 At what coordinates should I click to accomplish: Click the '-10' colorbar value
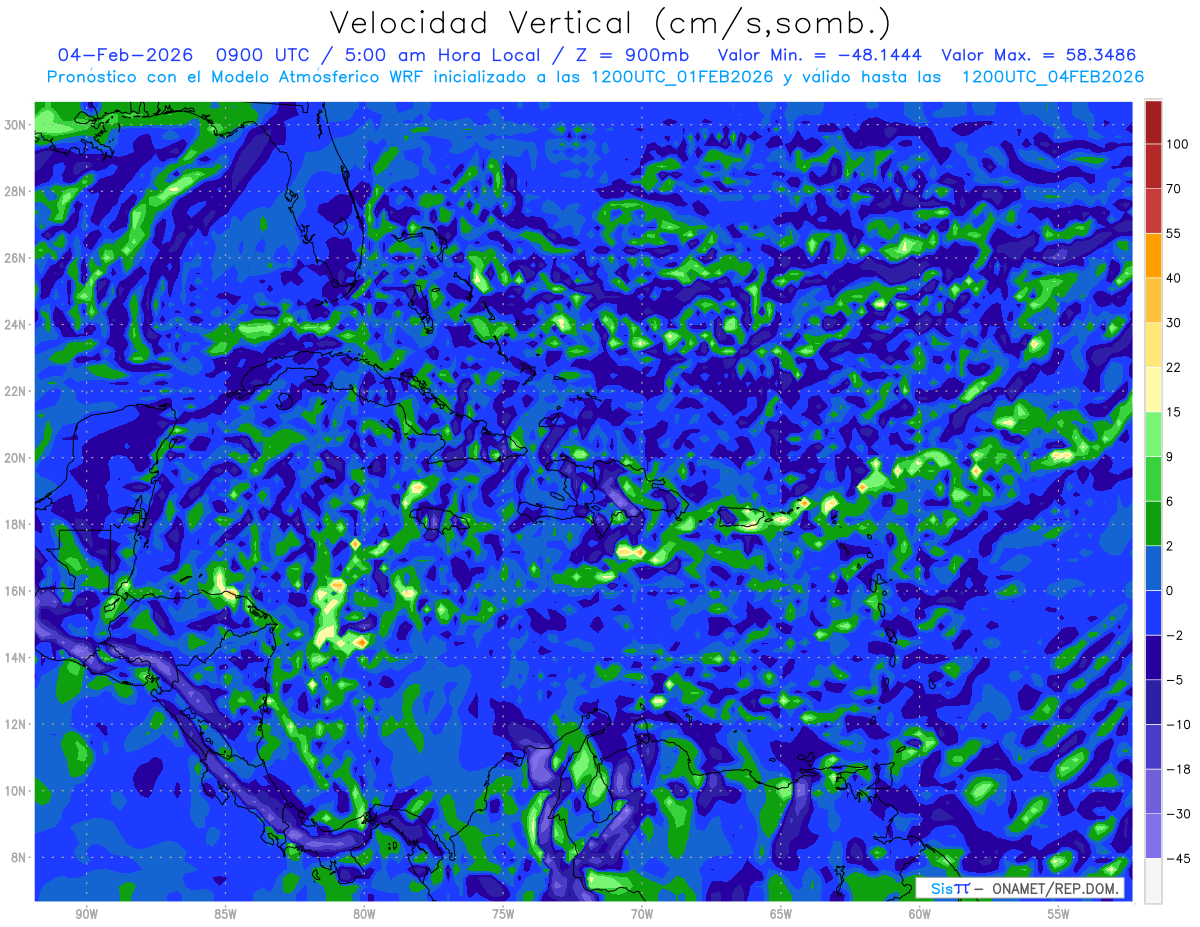(1177, 724)
